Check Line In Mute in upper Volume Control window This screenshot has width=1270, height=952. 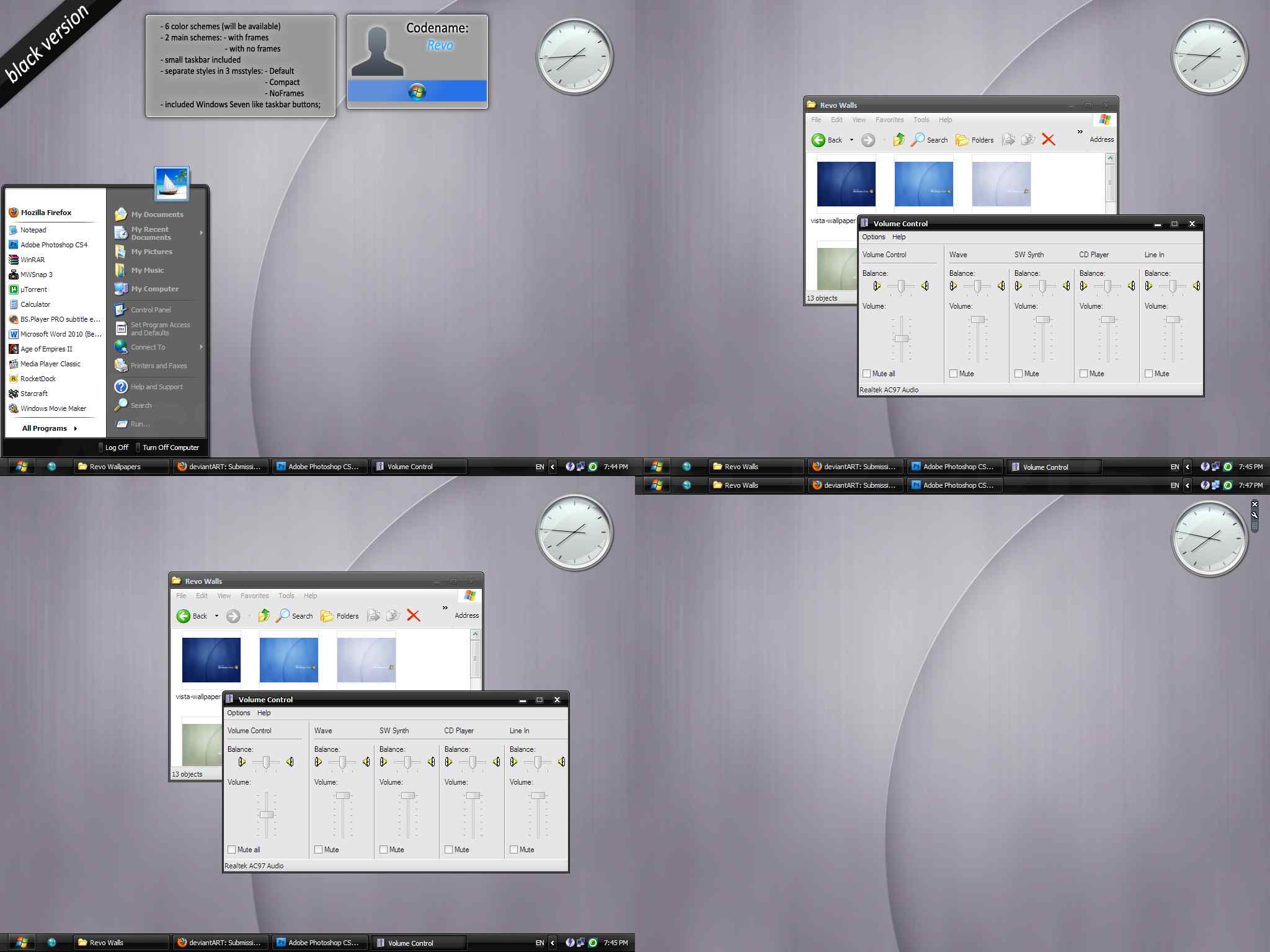(x=1148, y=374)
